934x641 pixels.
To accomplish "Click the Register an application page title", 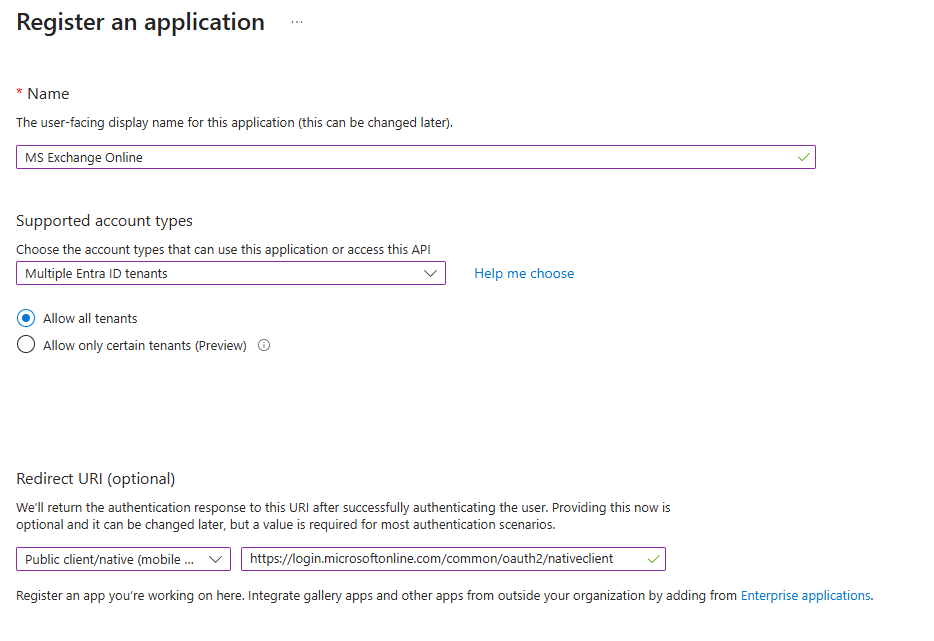I will coord(141,23).
